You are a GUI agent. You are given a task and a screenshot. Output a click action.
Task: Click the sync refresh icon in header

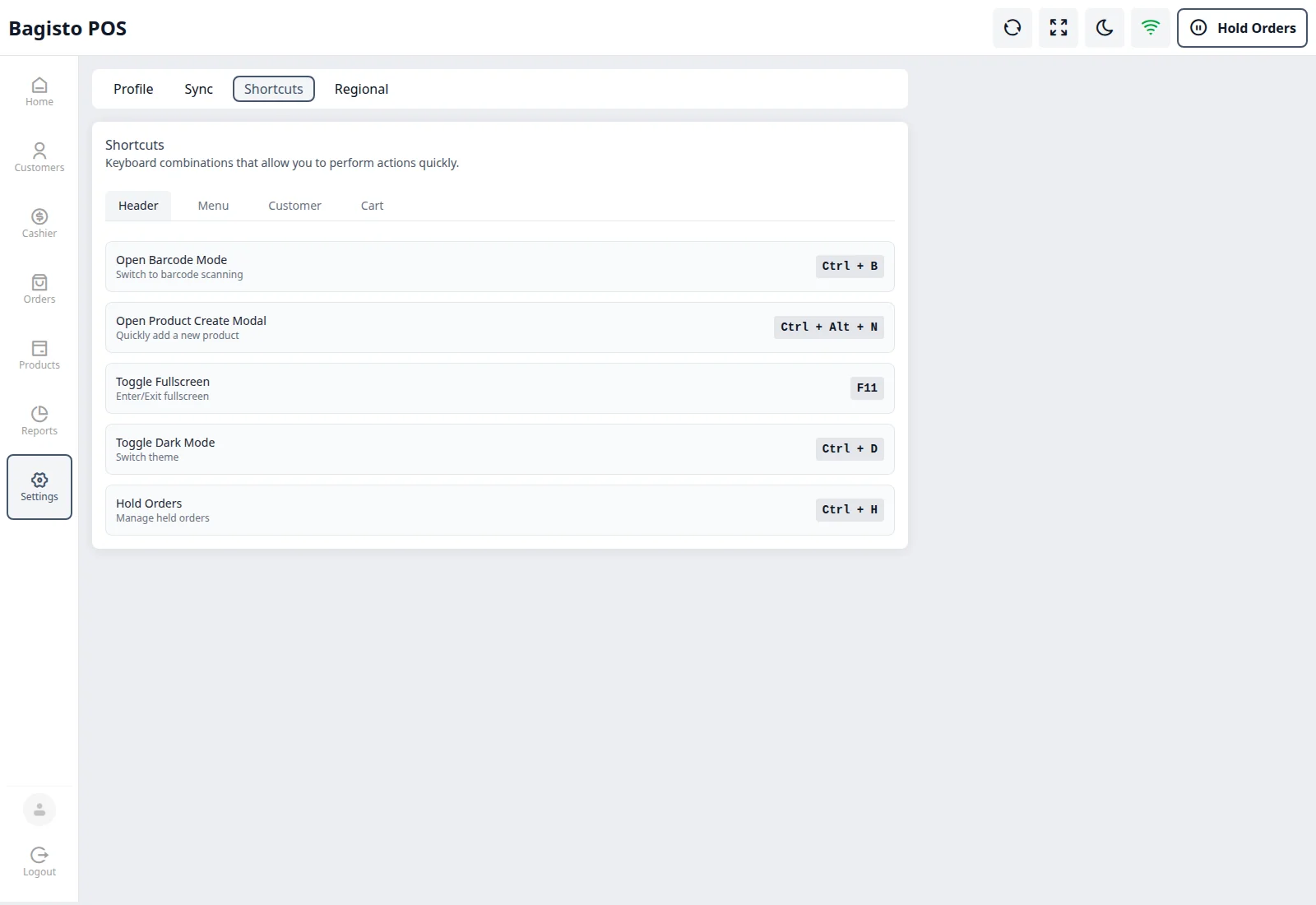pyautogui.click(x=1012, y=28)
